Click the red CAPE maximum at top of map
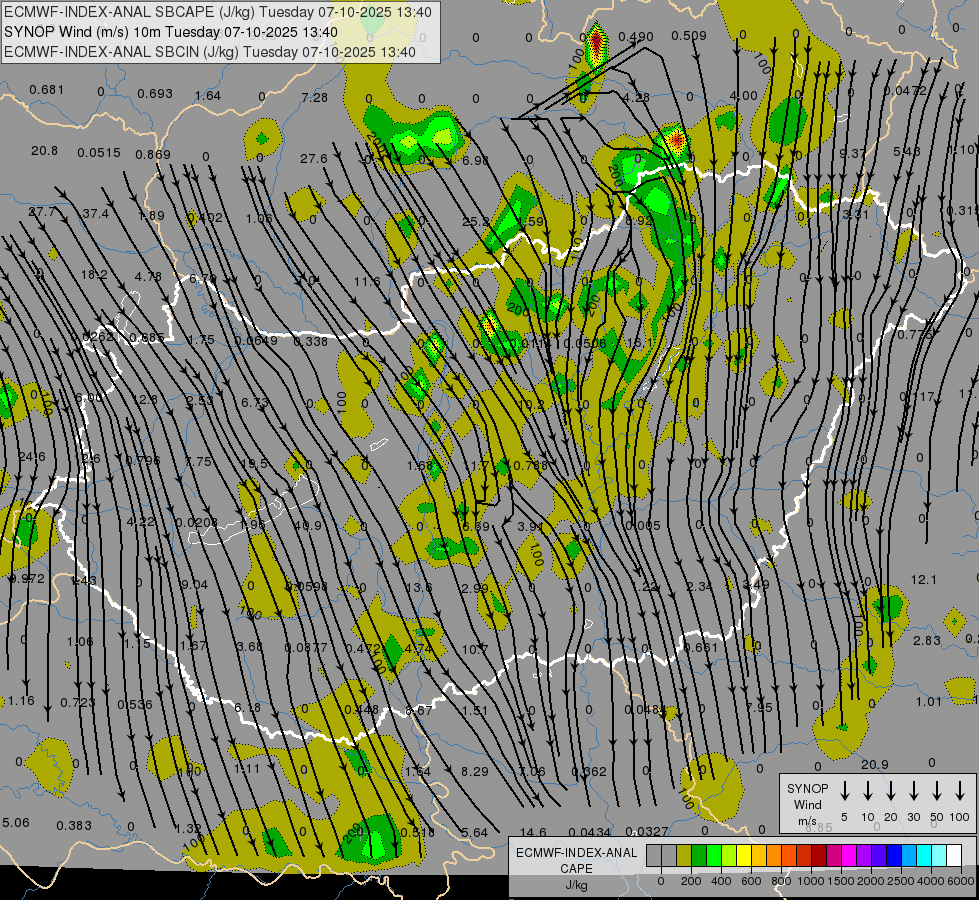Image resolution: width=979 pixels, height=900 pixels. pyautogui.click(x=597, y=41)
